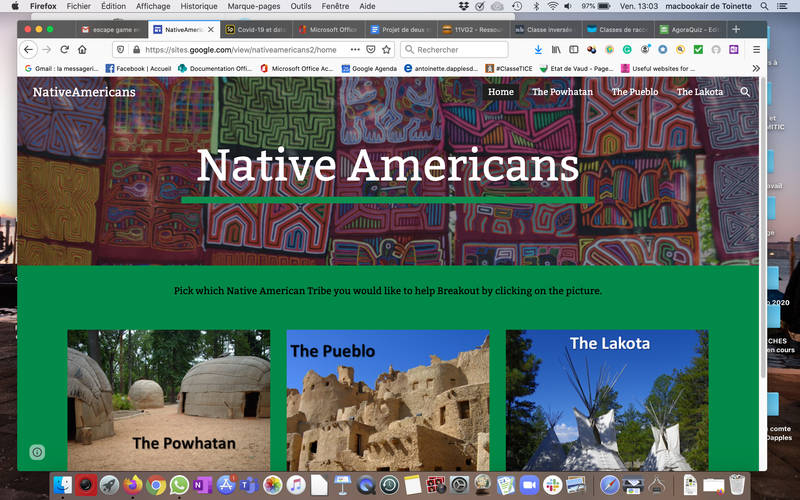The image size is (800, 500).
Task: Open the Firefox hamburger menu
Action: point(756,49)
